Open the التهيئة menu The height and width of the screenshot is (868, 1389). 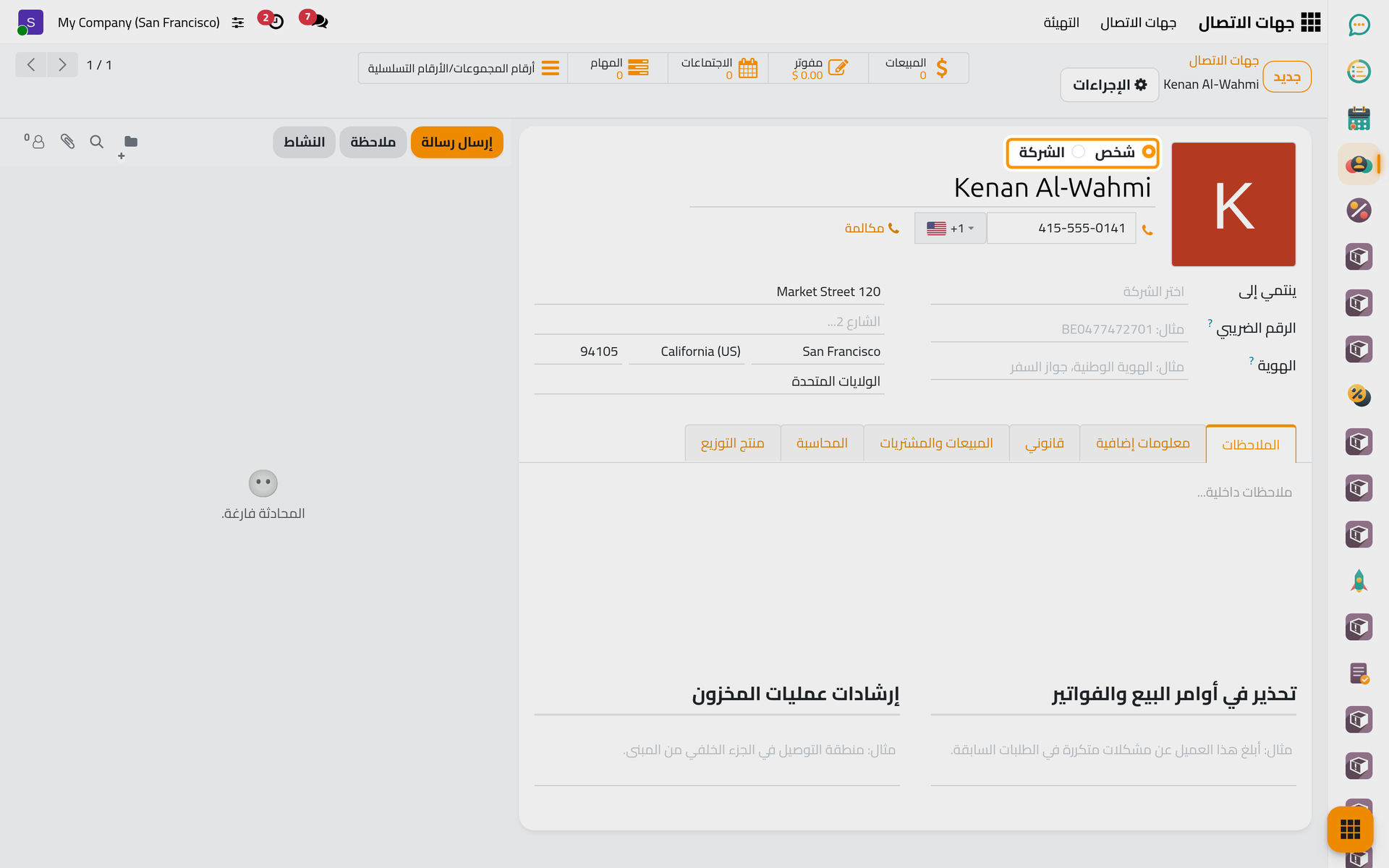click(x=1061, y=23)
